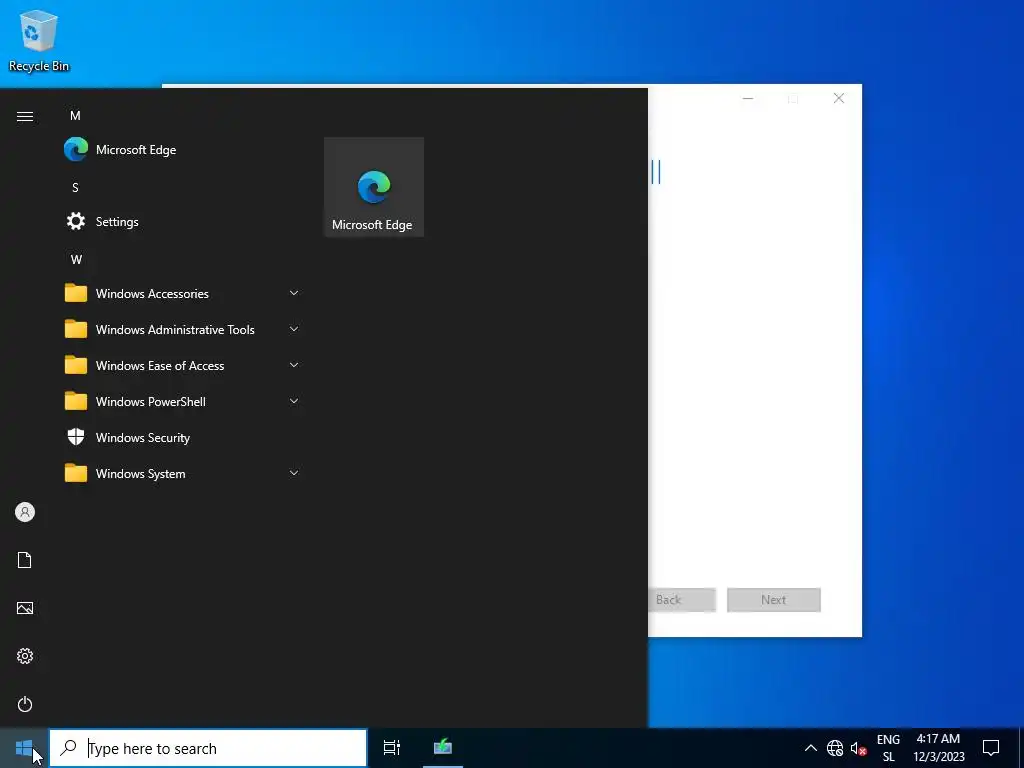
Task: Jump via the letter S group header
Action: 75,187
